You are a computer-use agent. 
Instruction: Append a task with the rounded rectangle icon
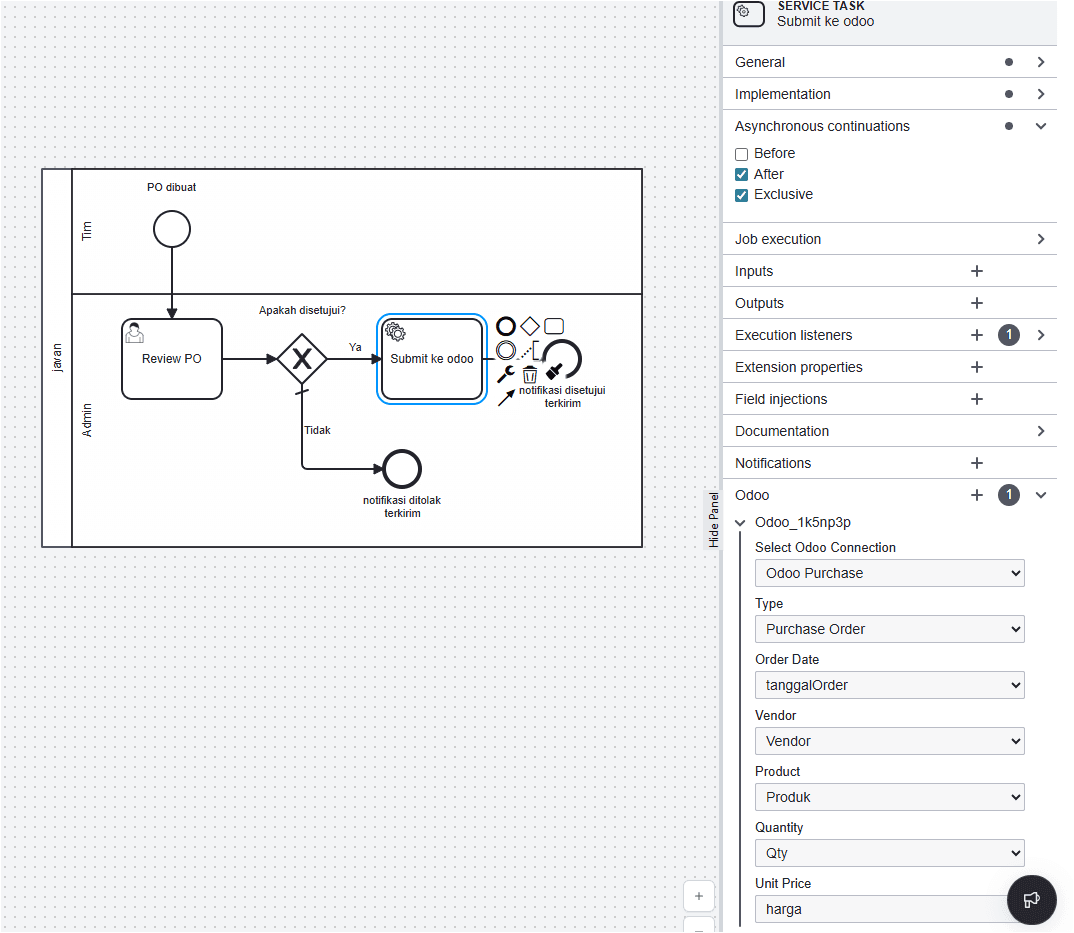click(x=554, y=326)
